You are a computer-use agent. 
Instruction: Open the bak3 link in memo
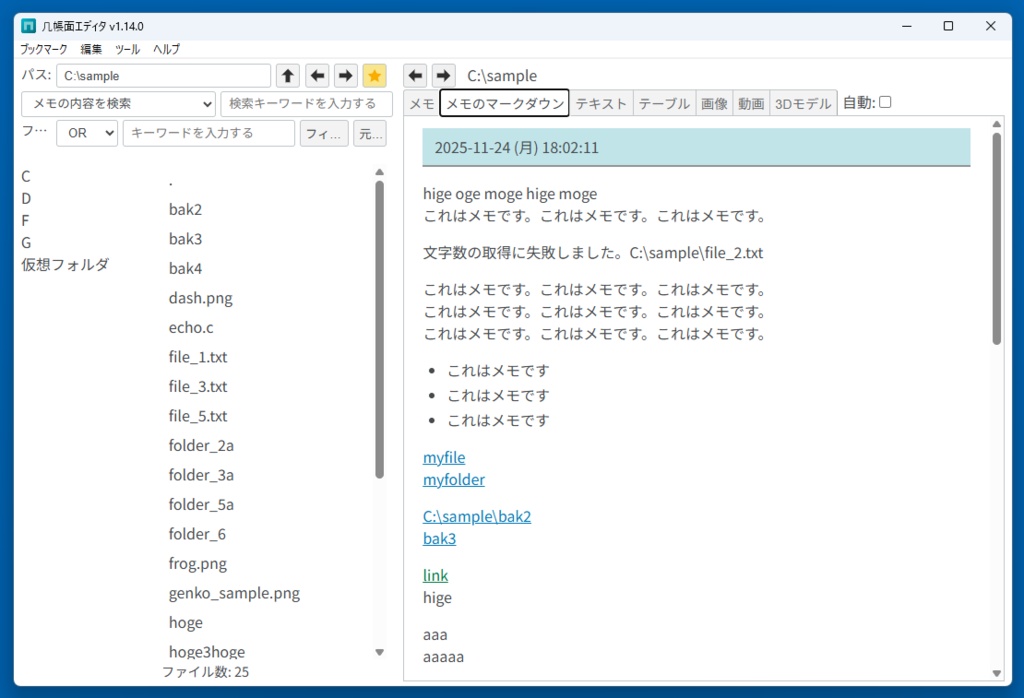pos(440,539)
